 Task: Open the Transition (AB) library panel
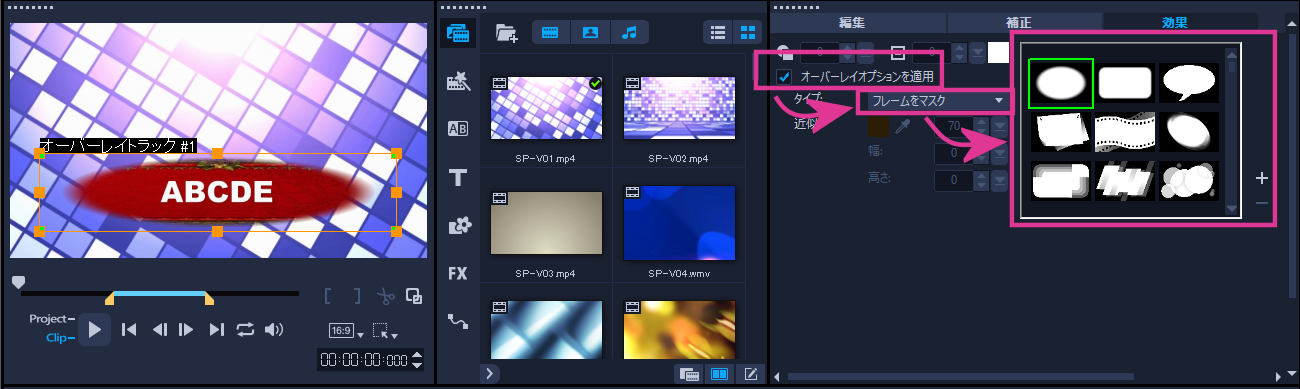point(459,128)
